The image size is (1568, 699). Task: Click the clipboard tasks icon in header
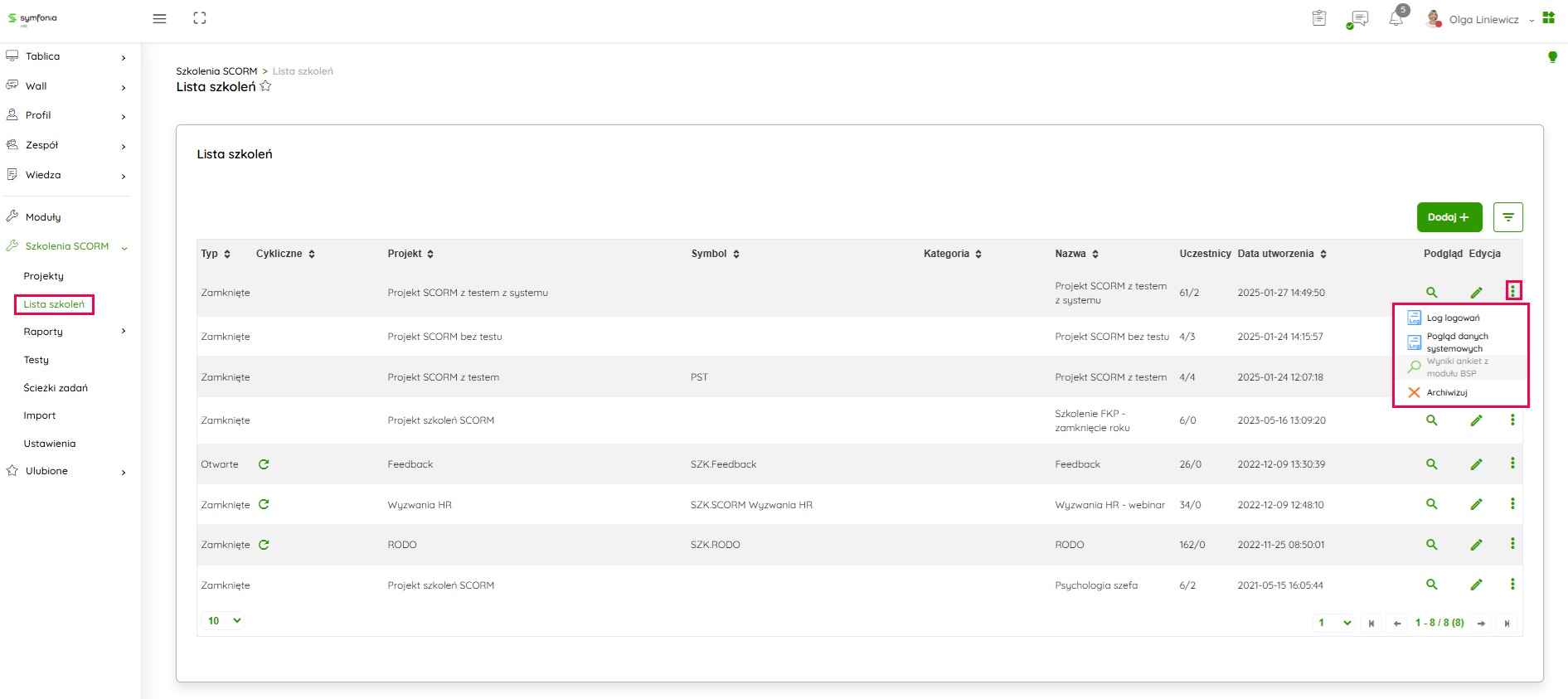click(1319, 18)
